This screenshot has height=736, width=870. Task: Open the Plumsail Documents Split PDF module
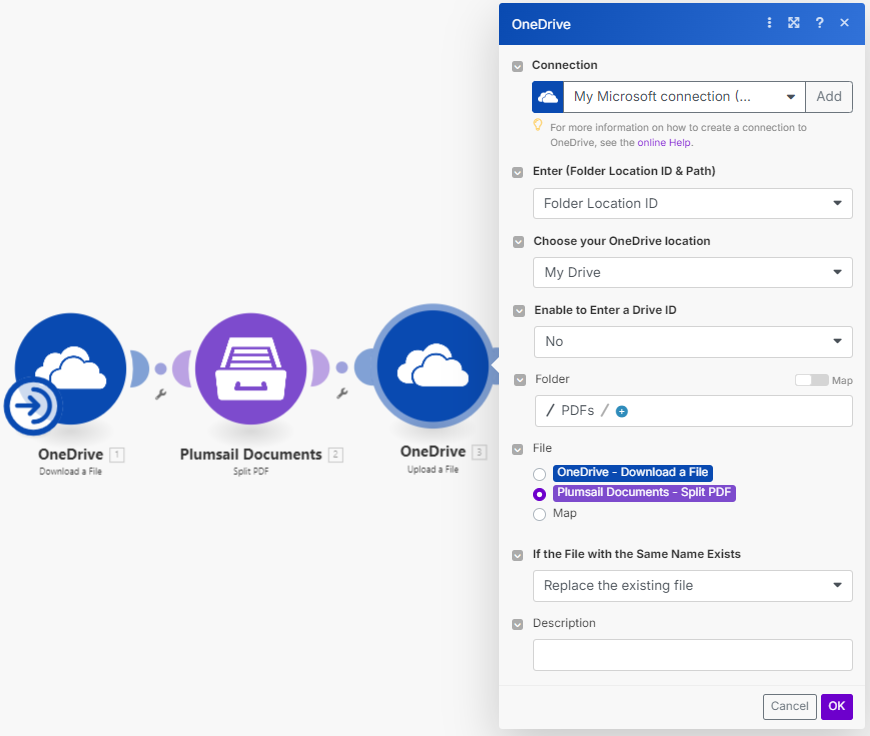(x=251, y=369)
